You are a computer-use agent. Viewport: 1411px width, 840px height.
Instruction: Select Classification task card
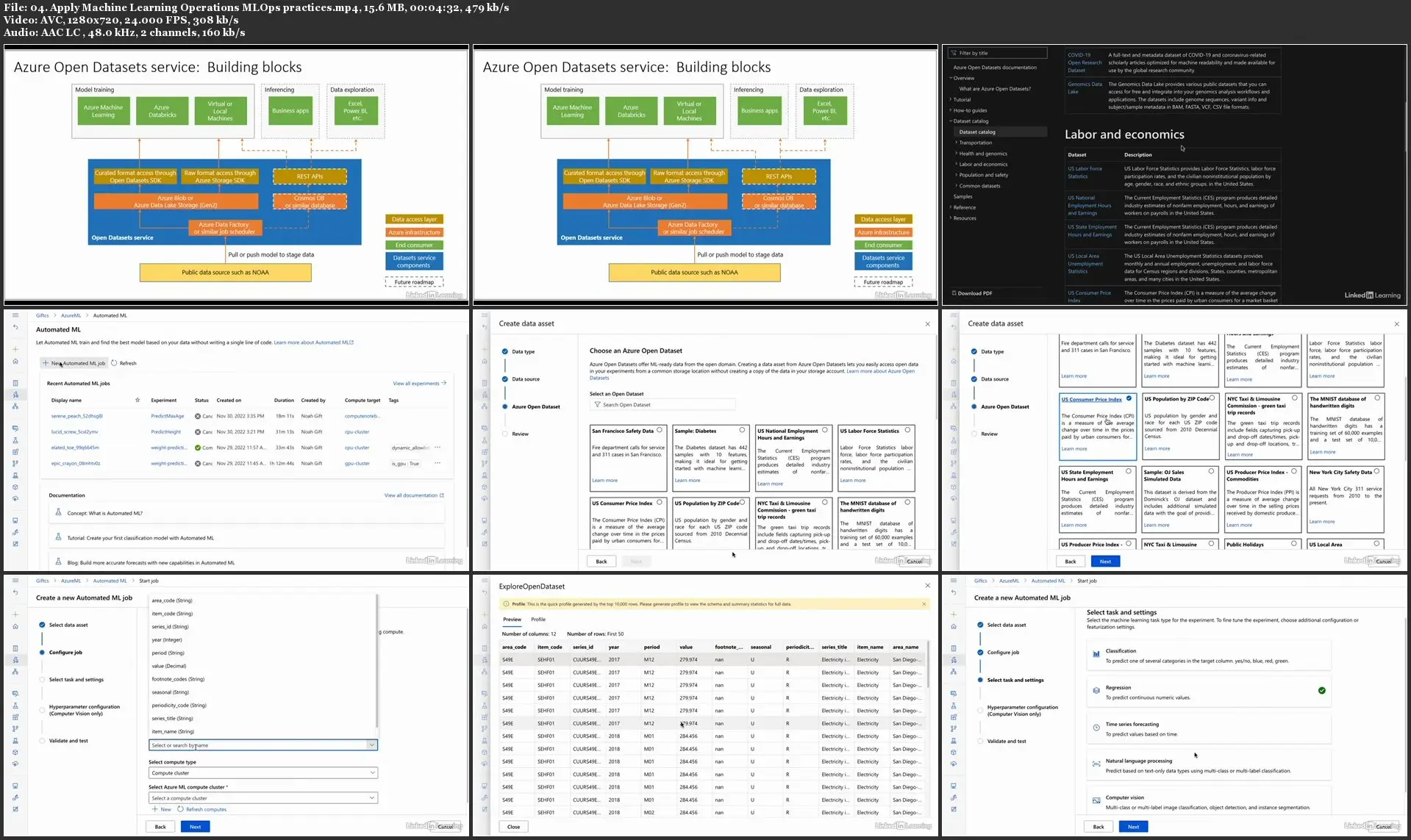click(1208, 656)
